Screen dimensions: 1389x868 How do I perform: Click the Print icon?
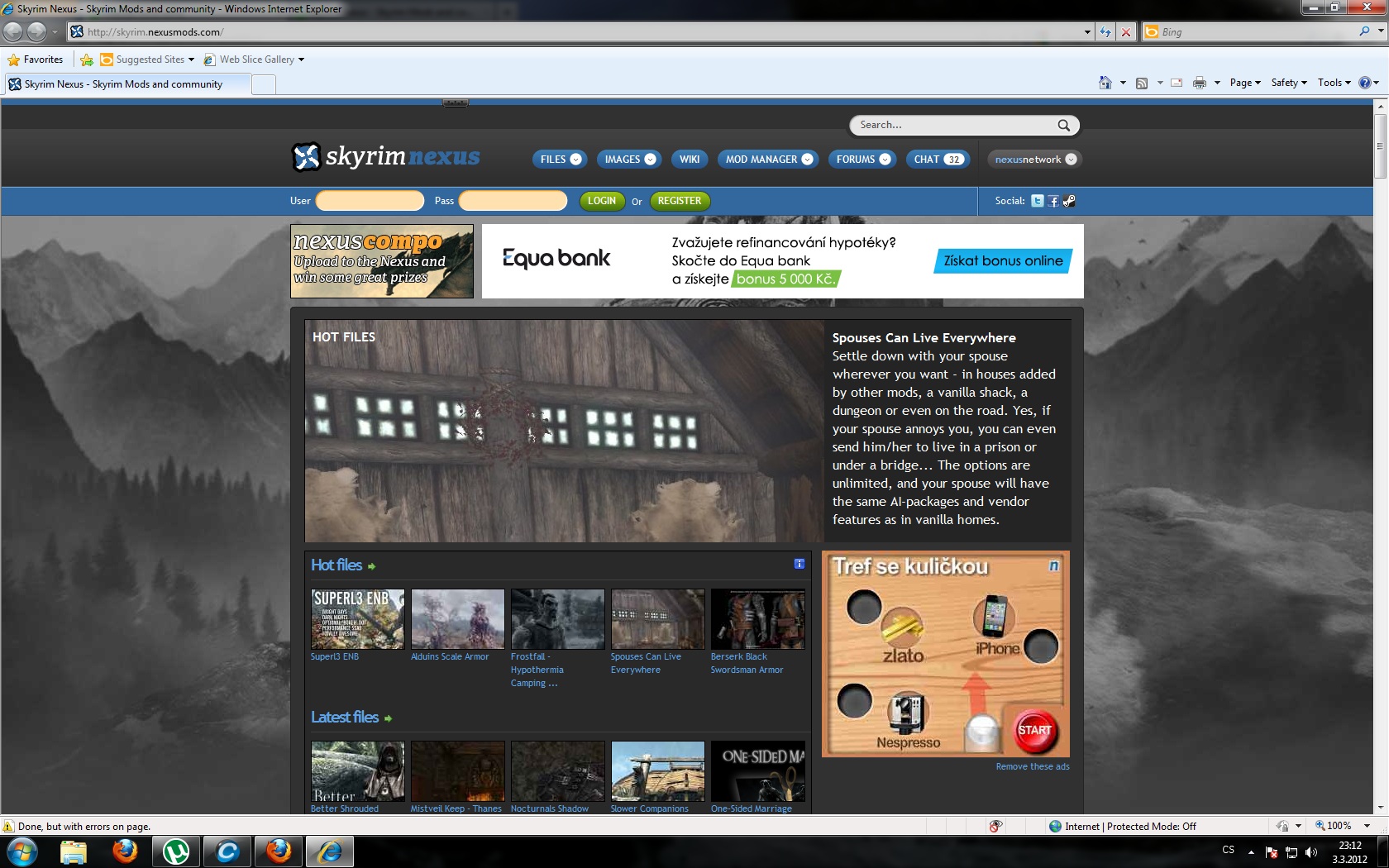(1200, 83)
